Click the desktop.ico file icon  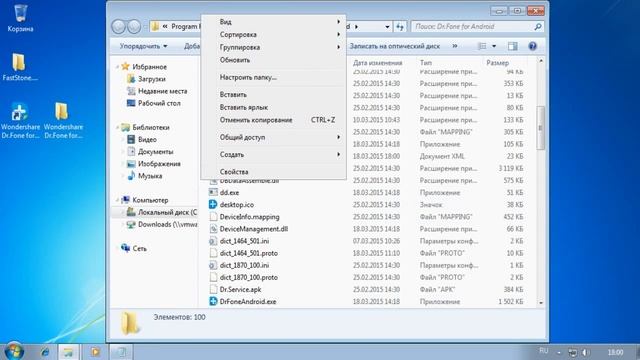click(x=213, y=204)
